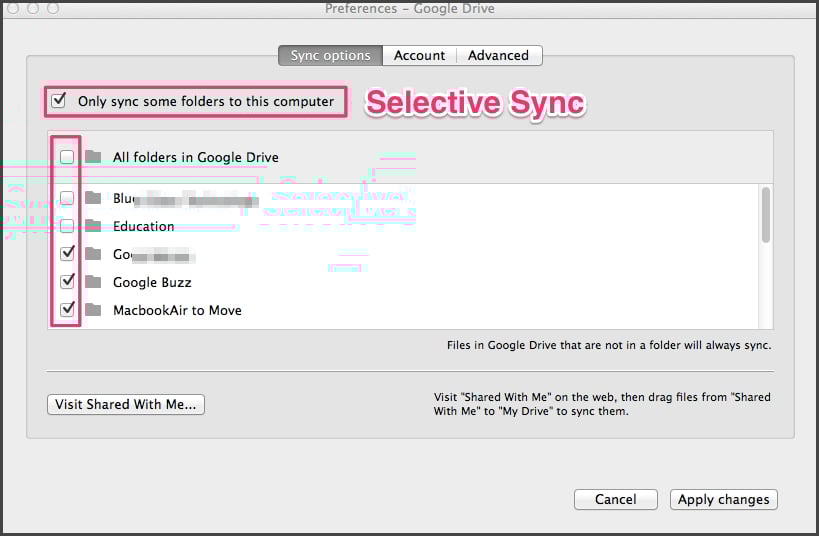Image resolution: width=819 pixels, height=536 pixels.
Task: Click the folder icon of the blurred Go… folder
Action: (x=93, y=253)
